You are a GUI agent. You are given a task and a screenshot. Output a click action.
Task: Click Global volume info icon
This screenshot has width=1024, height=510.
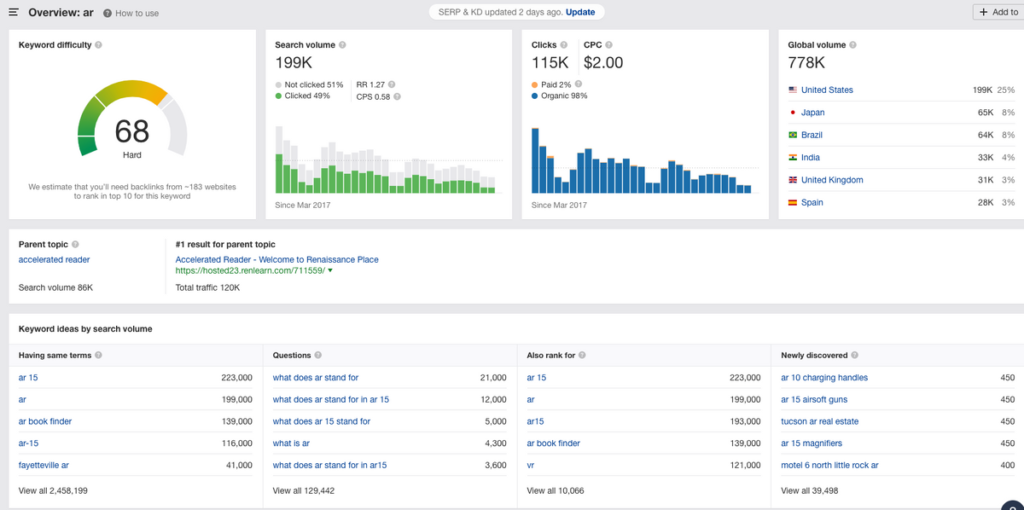(853, 45)
